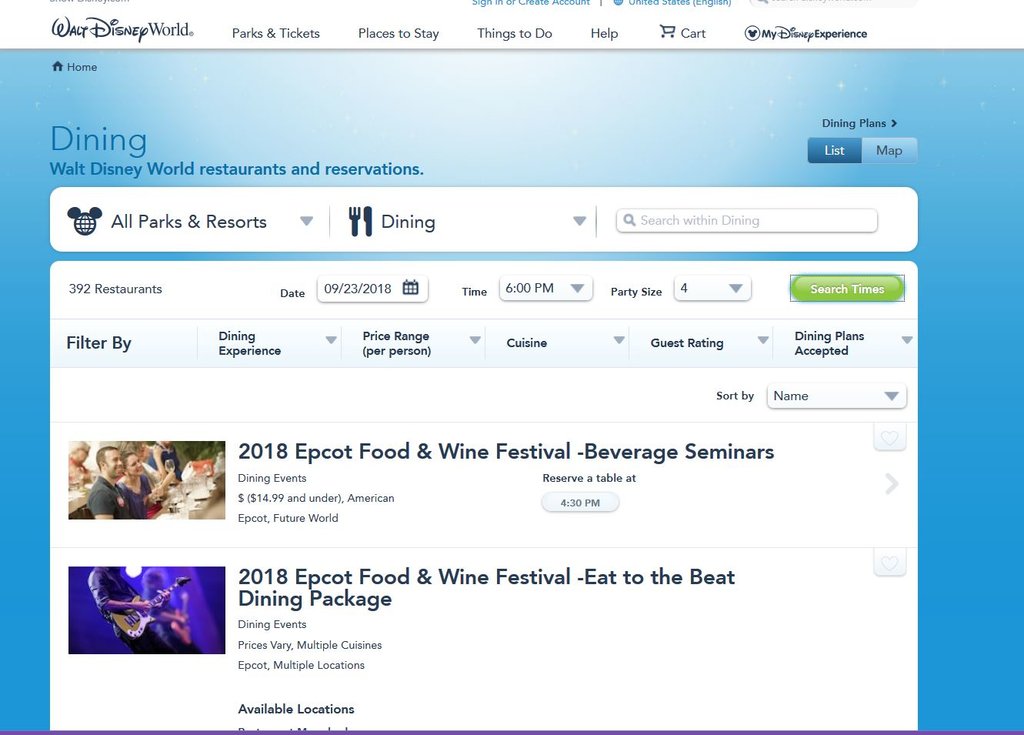The width and height of the screenshot is (1024, 735).
Task: Open the Party Size dropdown
Action: 712,288
